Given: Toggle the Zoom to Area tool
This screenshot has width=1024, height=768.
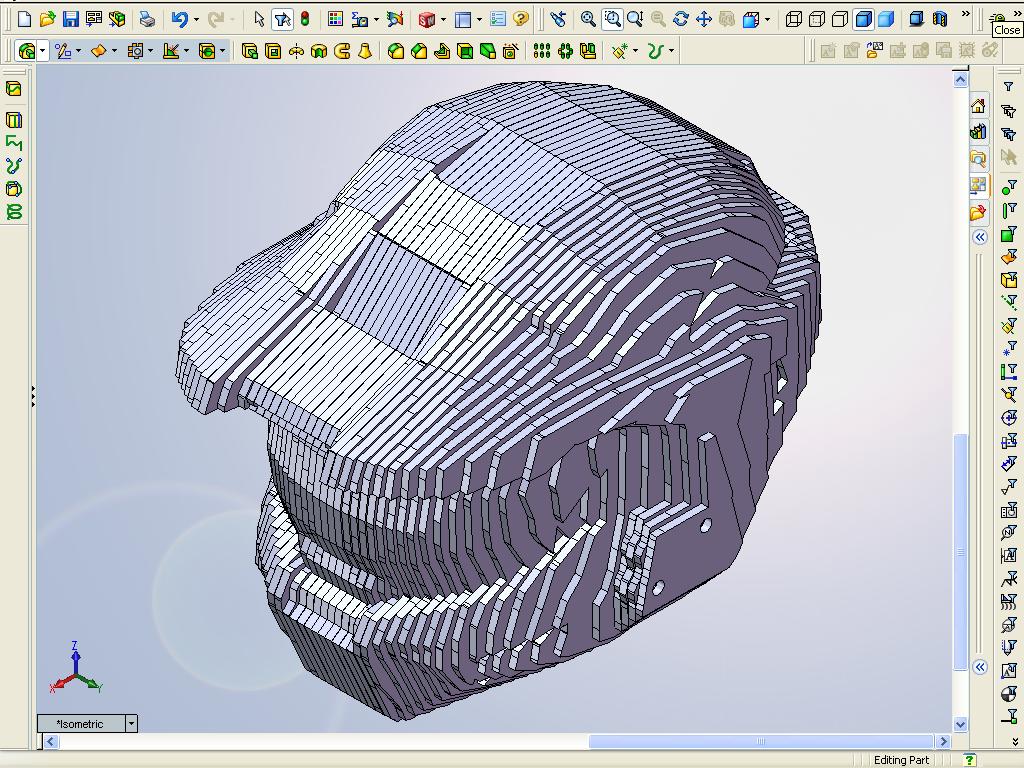Looking at the screenshot, I should [x=612, y=19].
